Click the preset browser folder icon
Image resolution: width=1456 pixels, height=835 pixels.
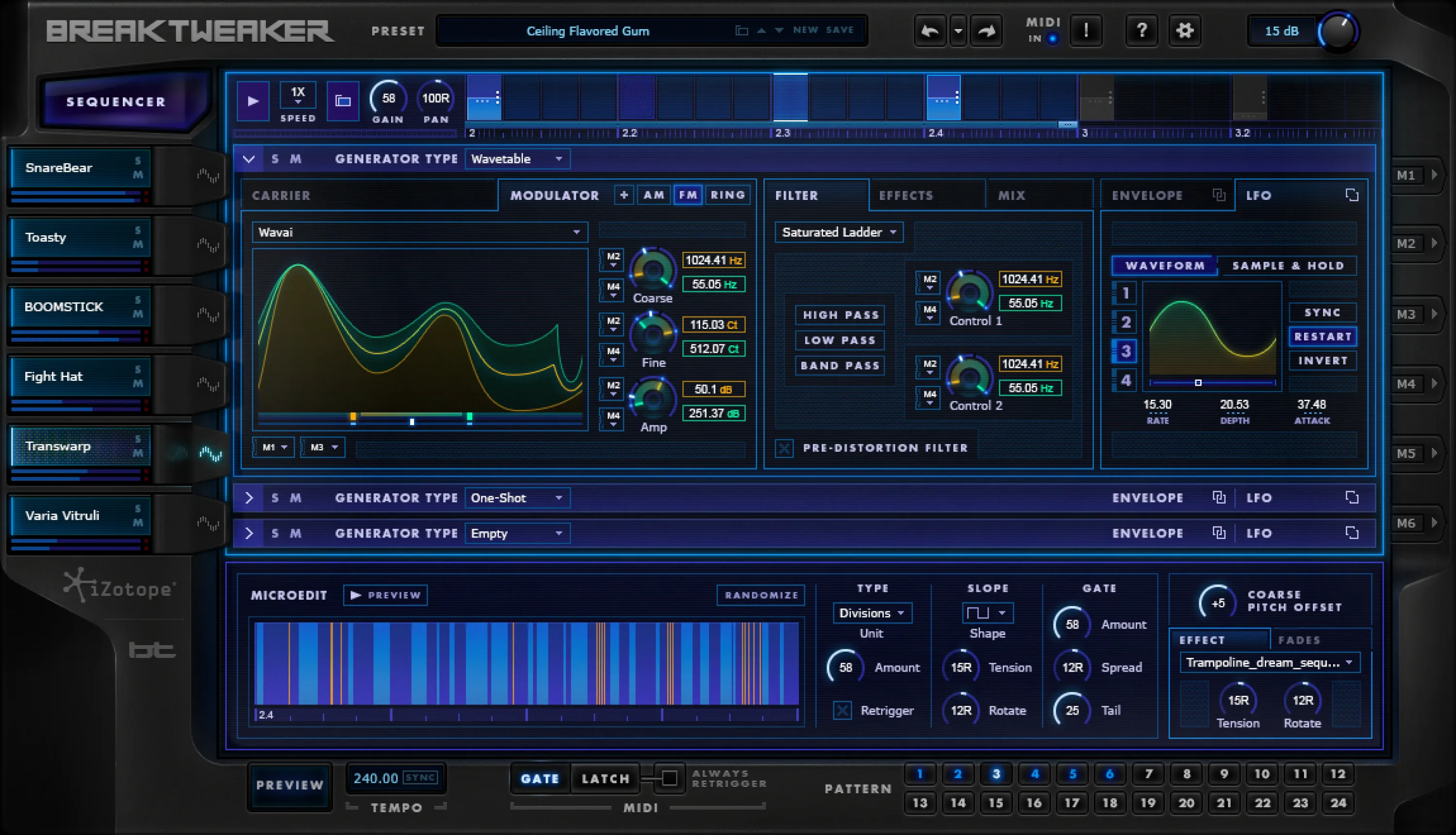point(742,31)
